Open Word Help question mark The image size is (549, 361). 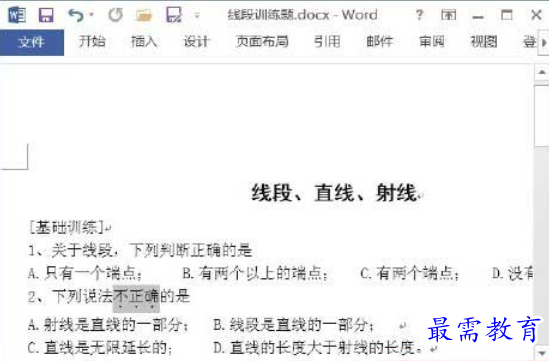point(419,15)
